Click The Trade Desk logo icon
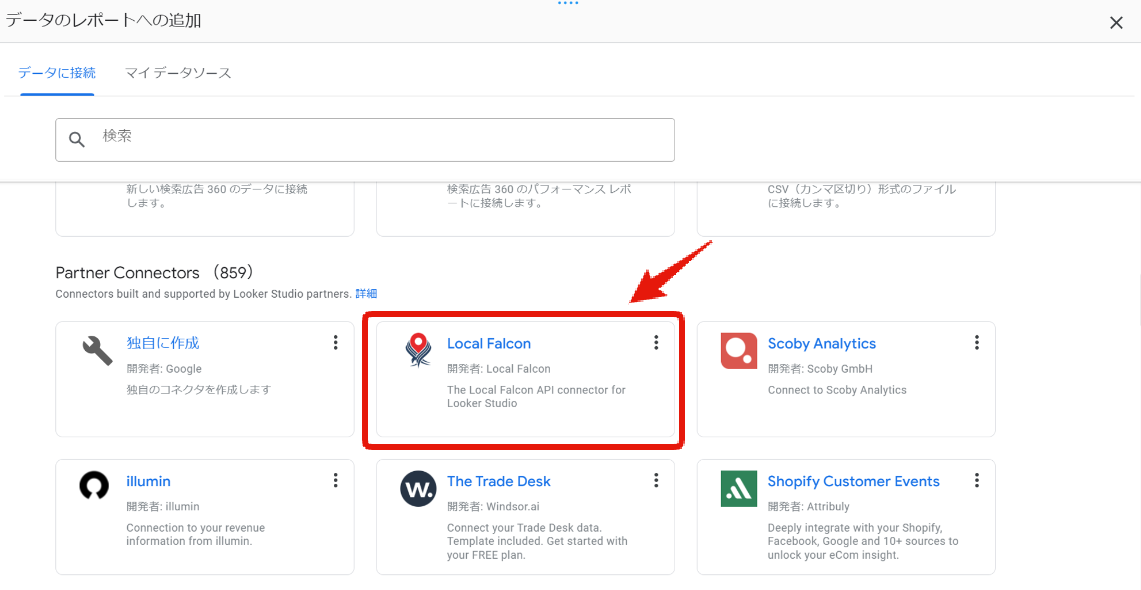 coord(418,489)
